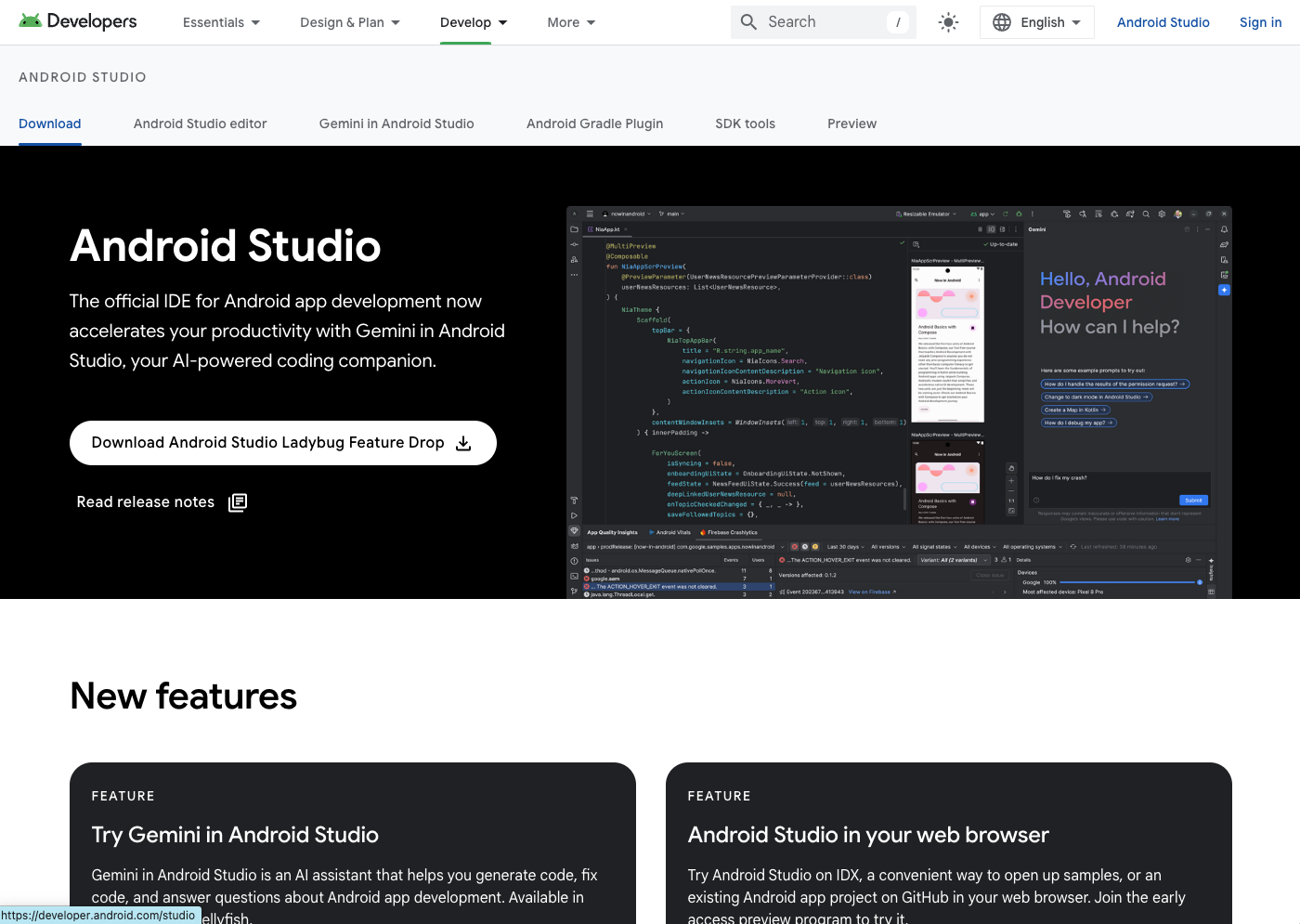
Task: Expand the More menu
Action: pos(571,22)
